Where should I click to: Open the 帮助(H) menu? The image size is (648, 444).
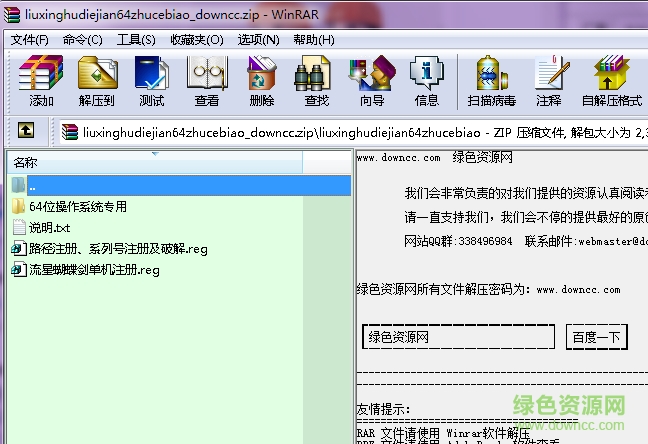pyautogui.click(x=314, y=40)
